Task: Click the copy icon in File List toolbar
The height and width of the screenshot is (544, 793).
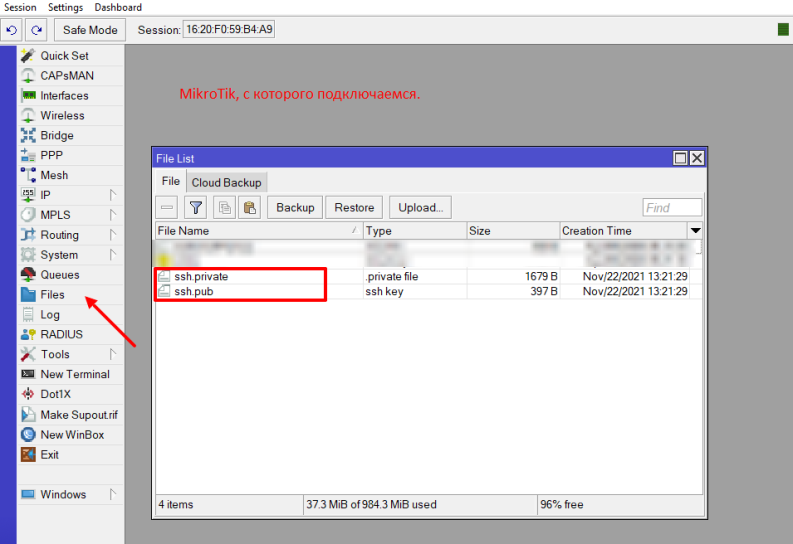Action: pyautogui.click(x=224, y=207)
